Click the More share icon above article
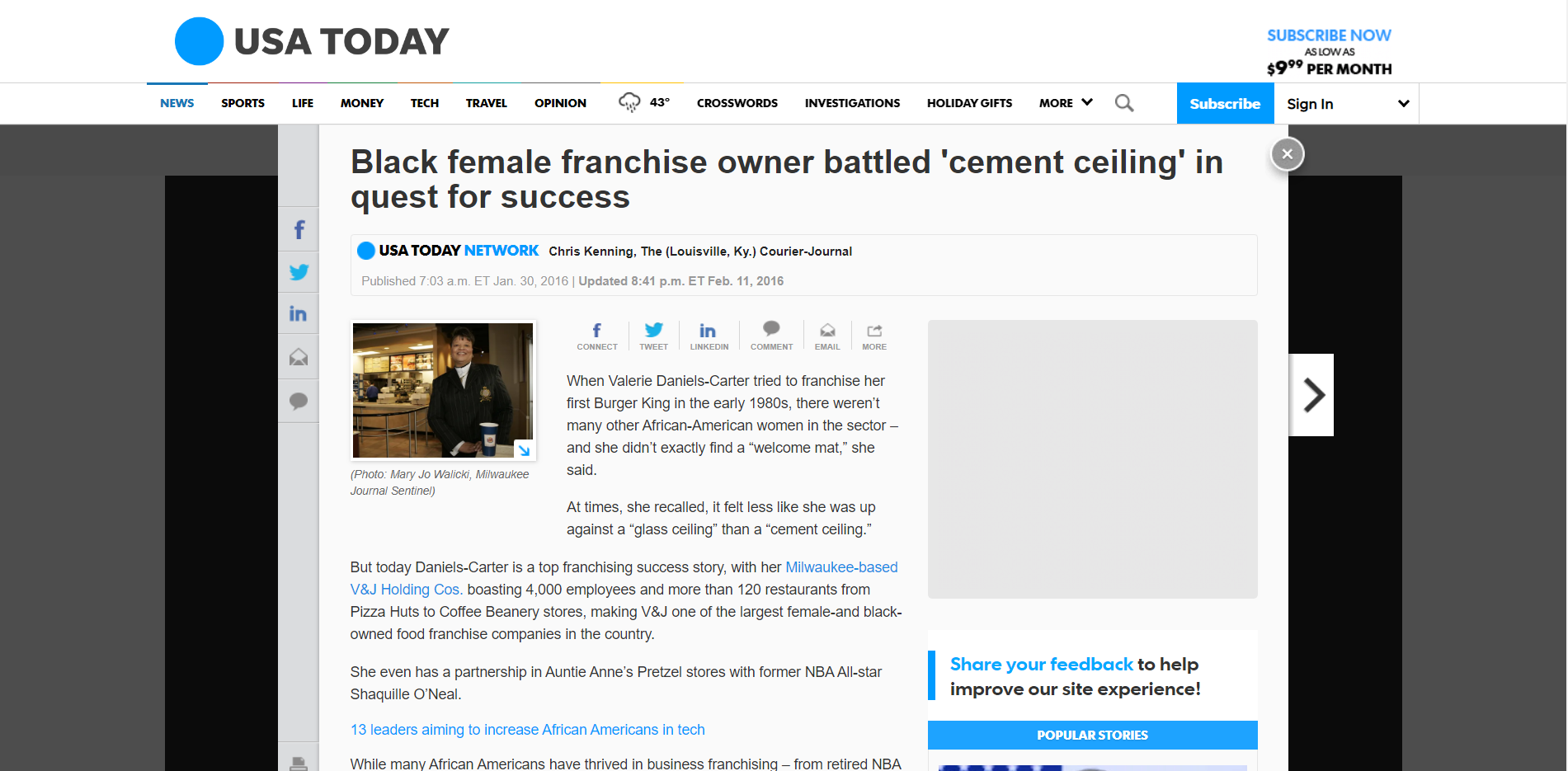 click(874, 336)
